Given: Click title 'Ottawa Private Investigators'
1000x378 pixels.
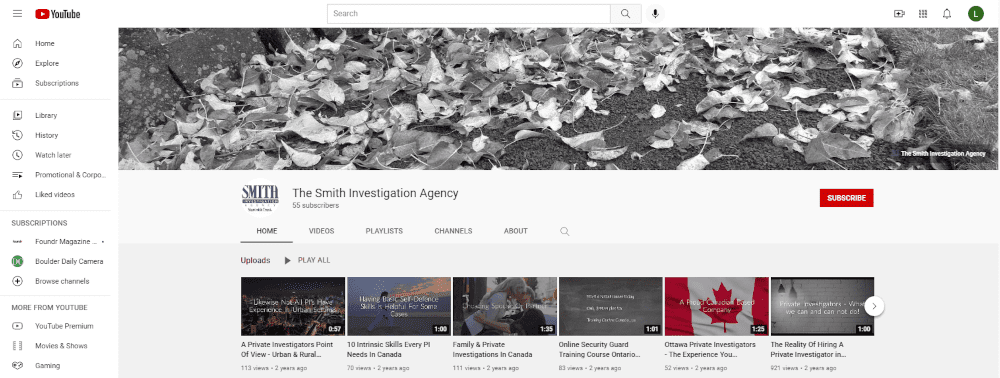Looking at the screenshot, I should (x=710, y=349).
